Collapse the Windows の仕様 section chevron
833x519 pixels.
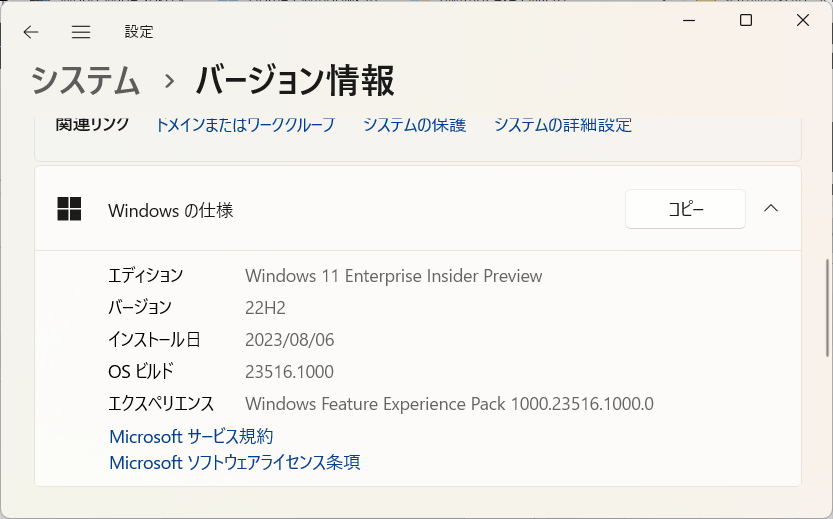tap(770, 209)
